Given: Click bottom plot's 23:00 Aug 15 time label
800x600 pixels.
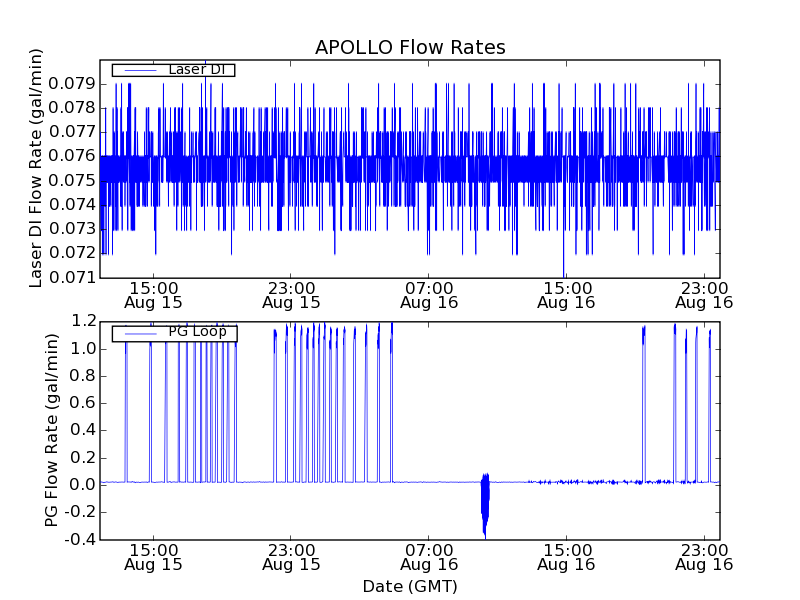Looking at the screenshot, I should tap(291, 557).
